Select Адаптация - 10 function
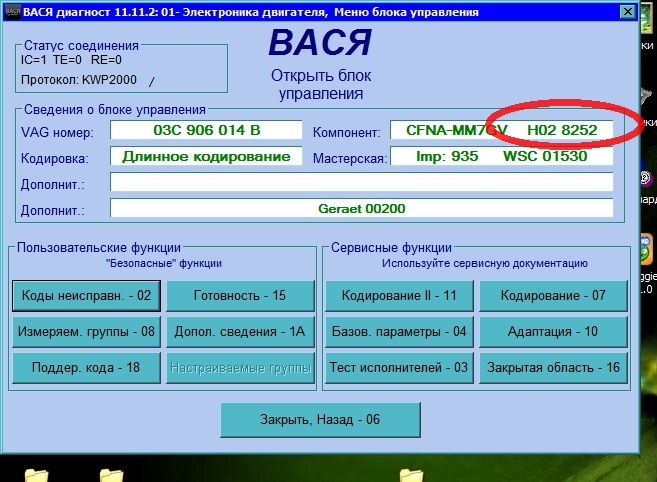 tap(553, 332)
